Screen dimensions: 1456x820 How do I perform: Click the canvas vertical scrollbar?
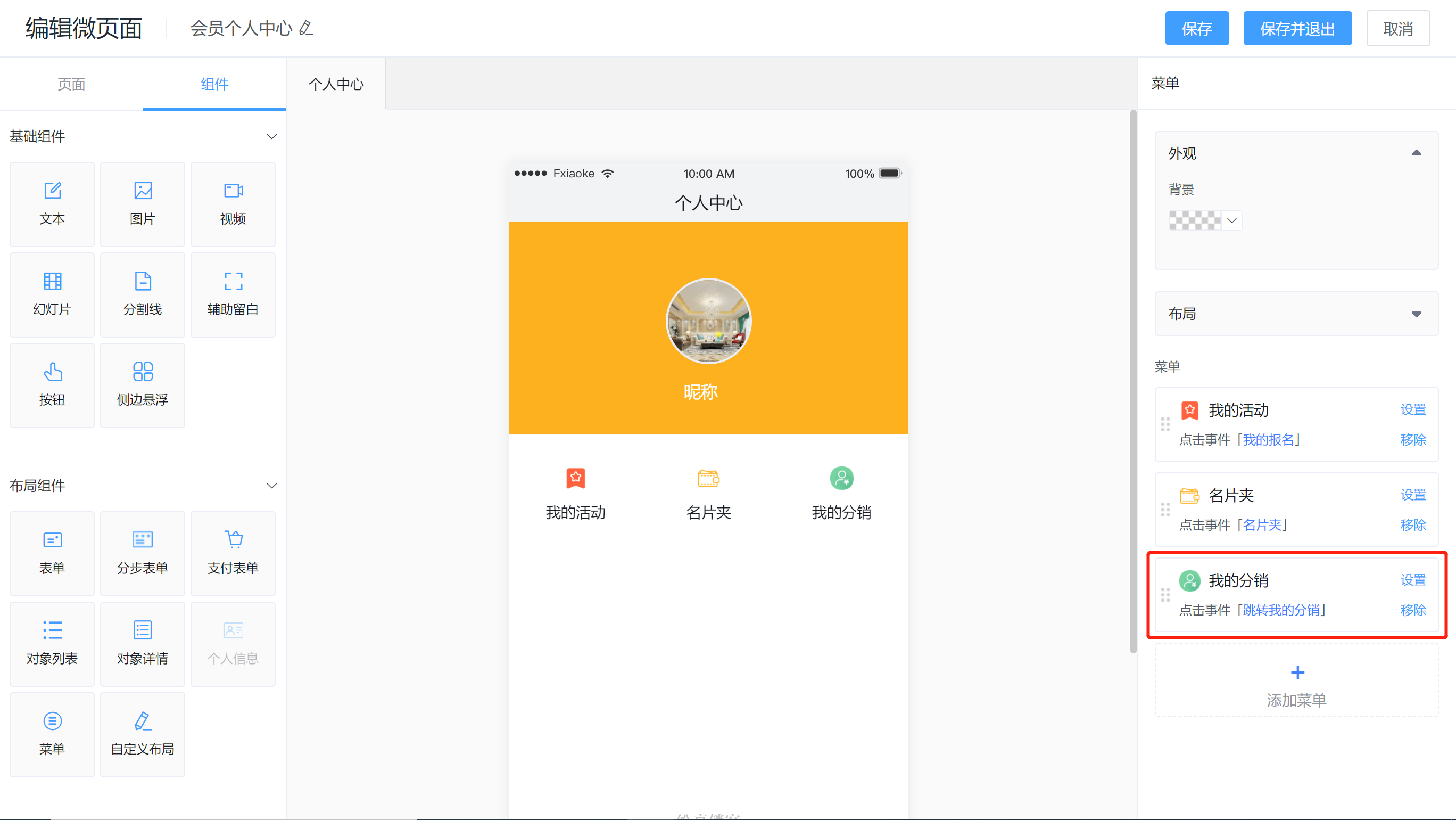click(1132, 382)
